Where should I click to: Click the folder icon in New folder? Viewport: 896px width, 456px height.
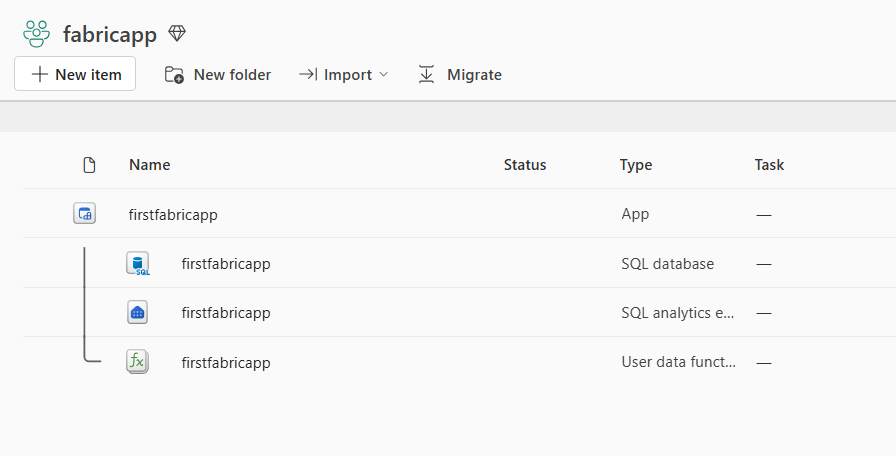(x=174, y=75)
